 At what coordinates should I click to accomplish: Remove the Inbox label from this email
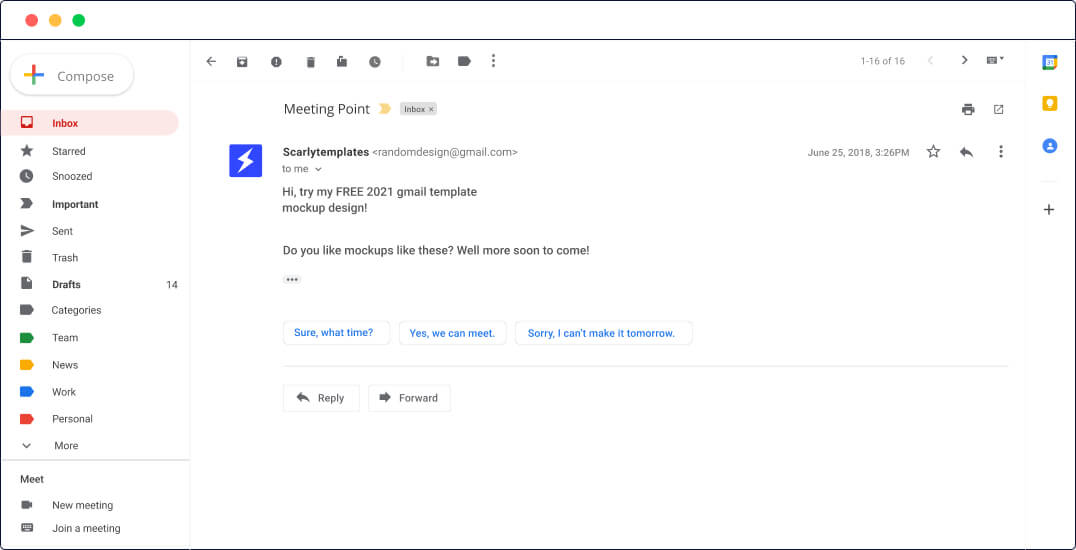click(x=432, y=109)
